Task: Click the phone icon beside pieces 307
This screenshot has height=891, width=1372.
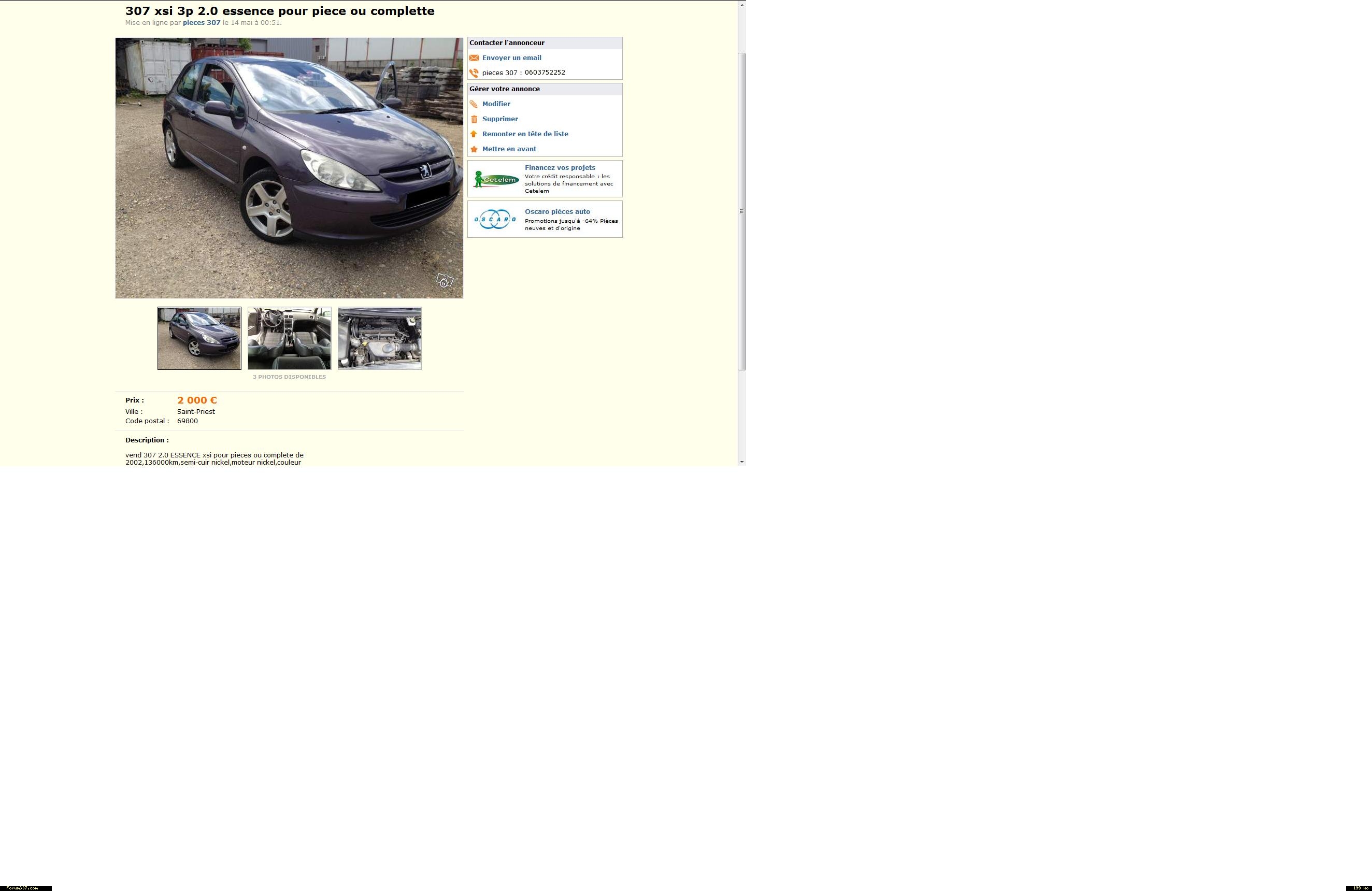Action: pyautogui.click(x=474, y=73)
